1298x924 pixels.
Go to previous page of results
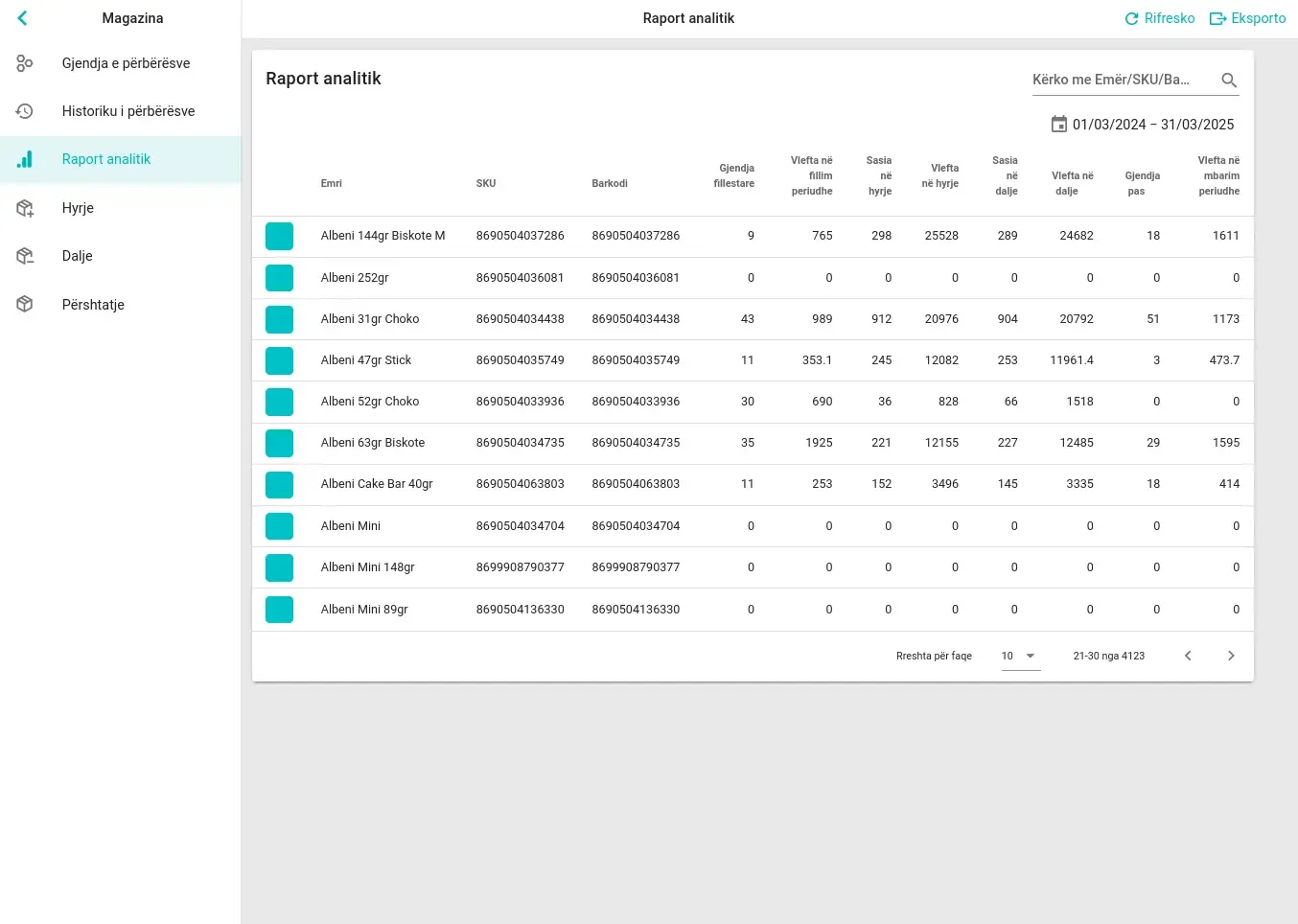1188,656
